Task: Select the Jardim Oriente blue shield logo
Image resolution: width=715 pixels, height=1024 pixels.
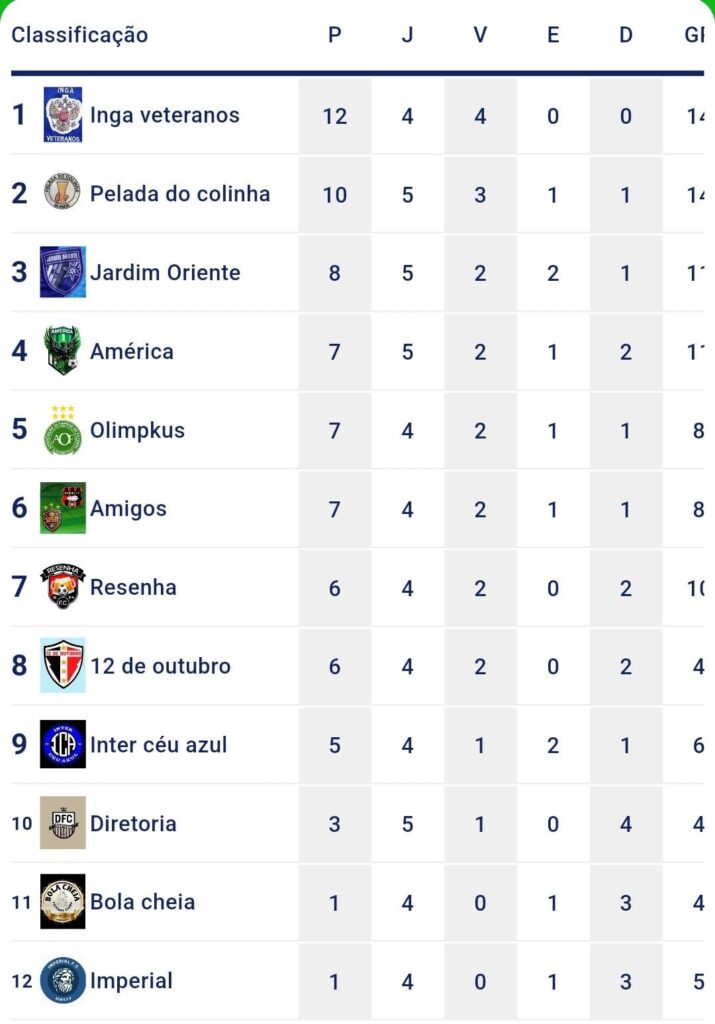Action: pyautogui.click(x=63, y=272)
